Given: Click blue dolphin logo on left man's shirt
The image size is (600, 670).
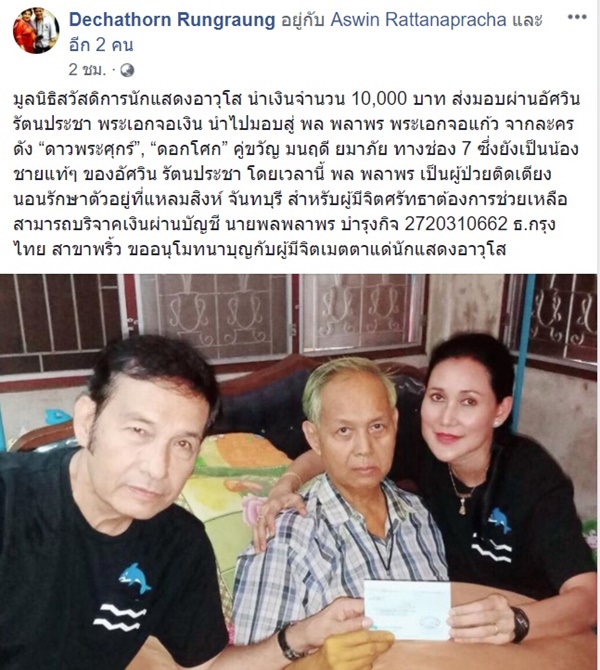Looking at the screenshot, I should tap(135, 578).
